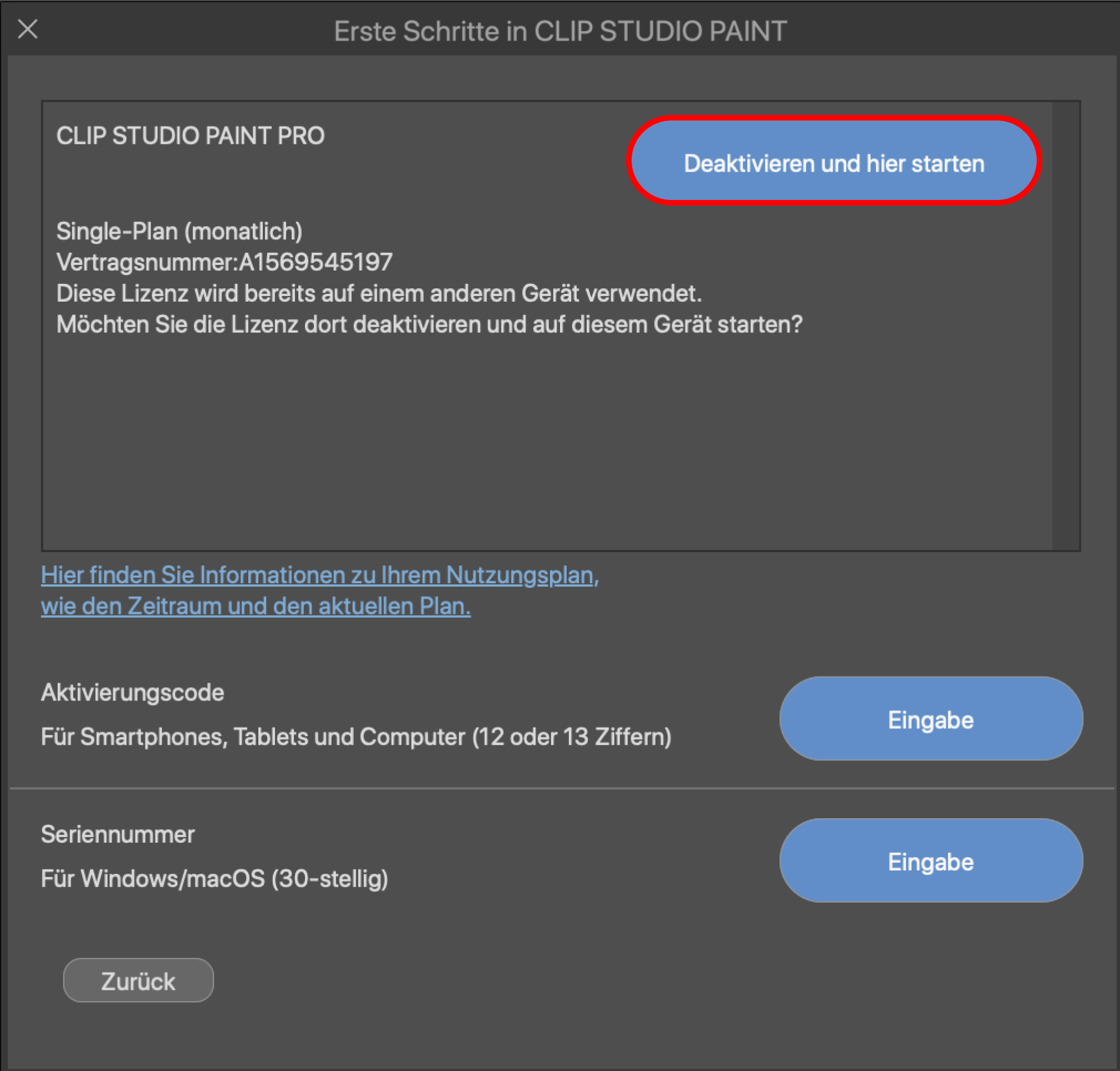Viewport: 1120px width, 1071px height.
Task: Click the Vertragsnummer A1569545197 text
Action: point(224,263)
